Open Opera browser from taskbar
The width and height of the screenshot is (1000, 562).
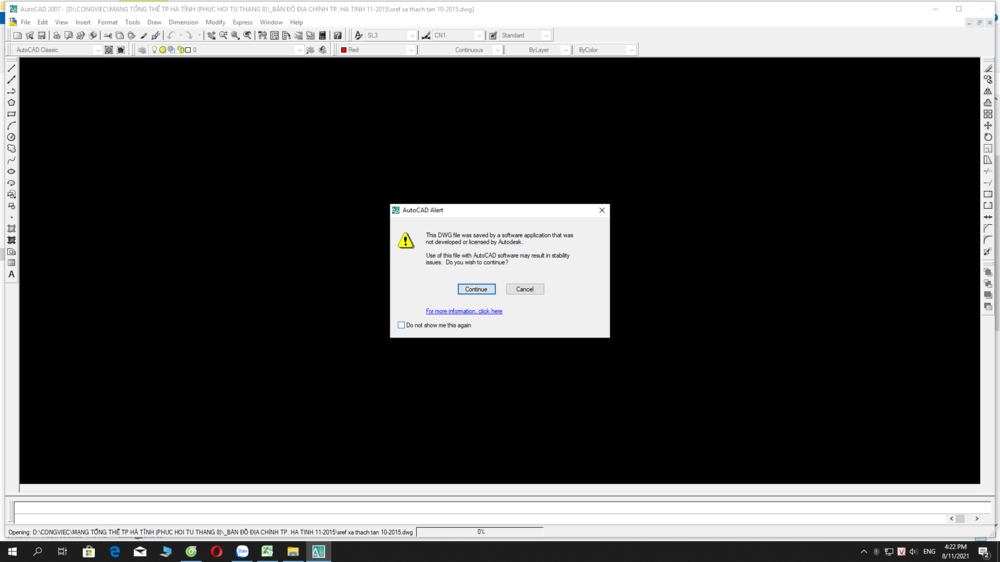(216, 551)
